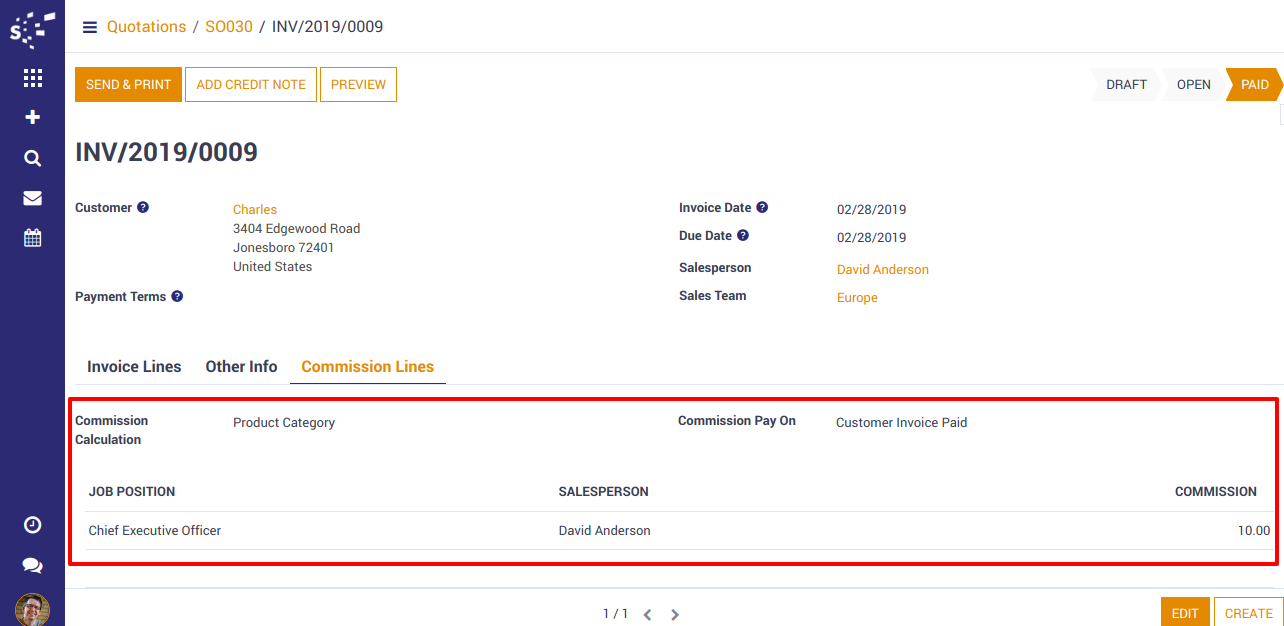Open the apps grid menu in sidebar
Image resolution: width=1284 pixels, height=626 pixels.
point(32,78)
